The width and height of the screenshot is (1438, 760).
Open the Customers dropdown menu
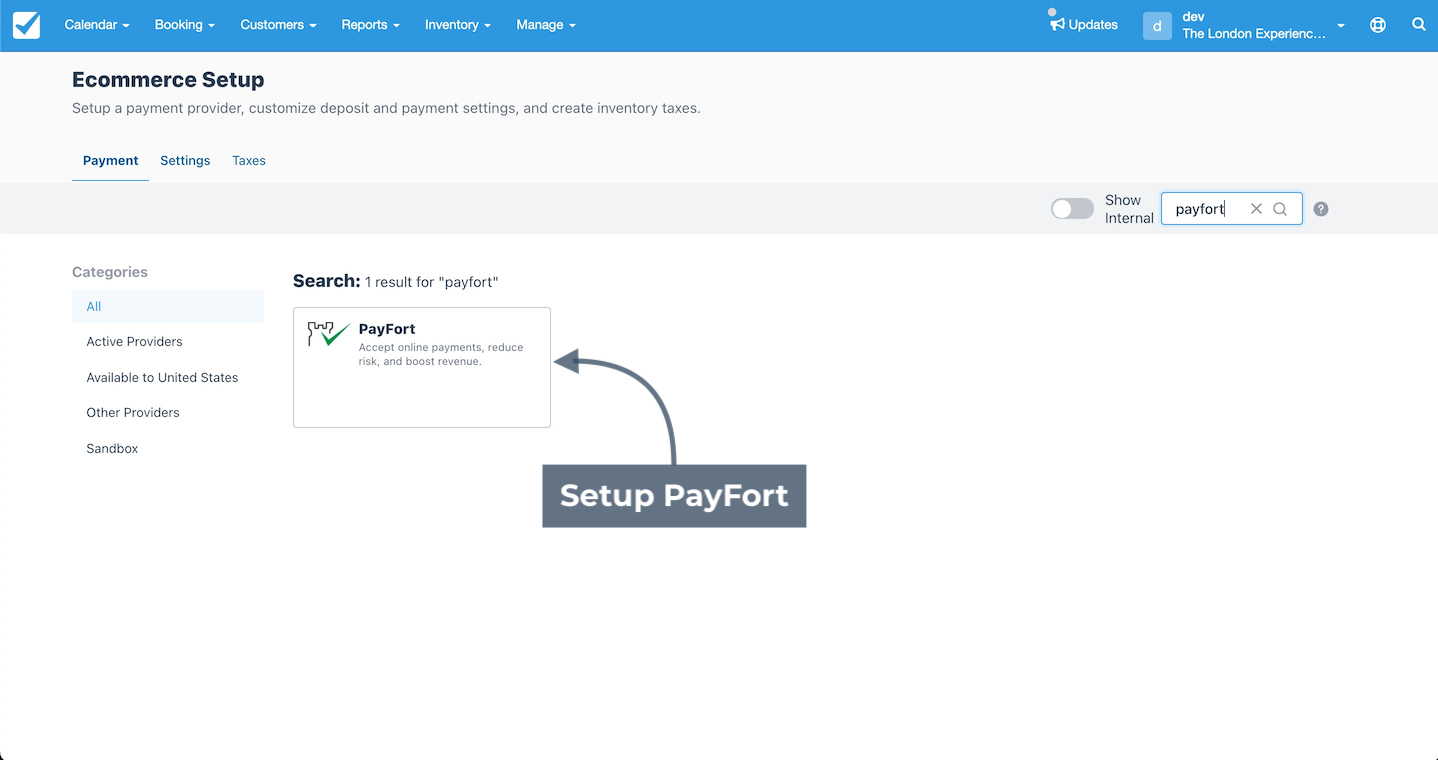point(278,25)
